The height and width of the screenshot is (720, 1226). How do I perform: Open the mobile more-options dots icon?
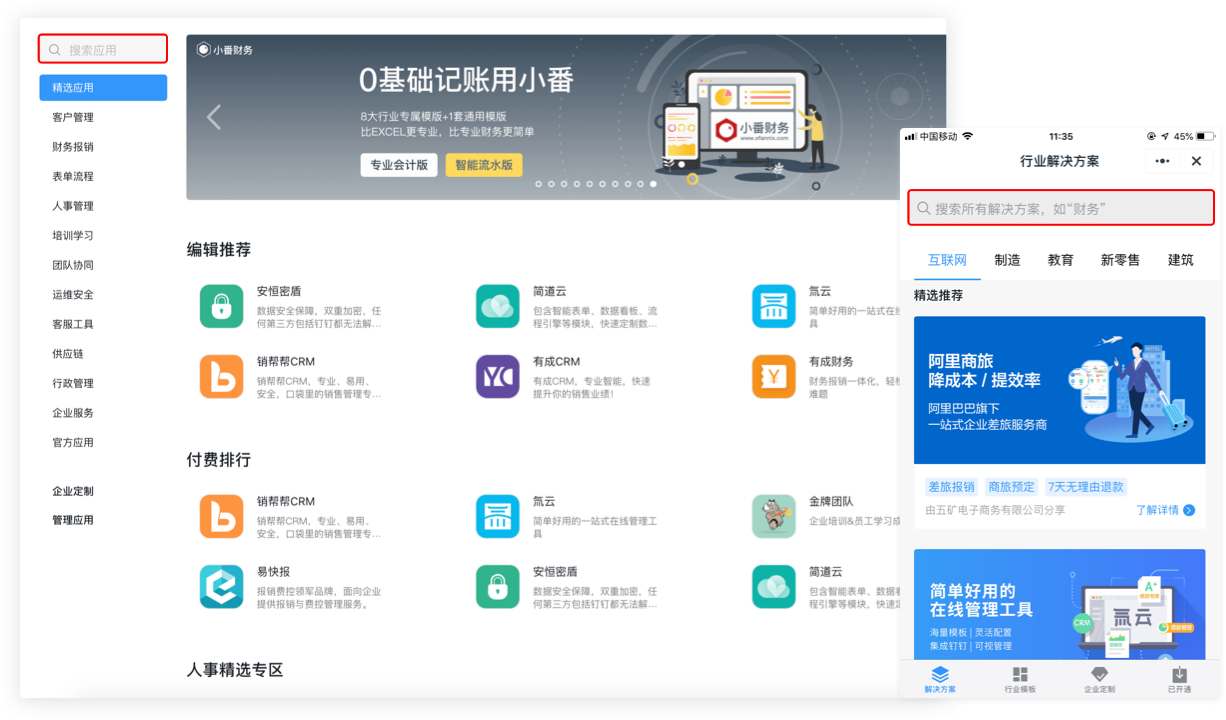pos(1162,161)
